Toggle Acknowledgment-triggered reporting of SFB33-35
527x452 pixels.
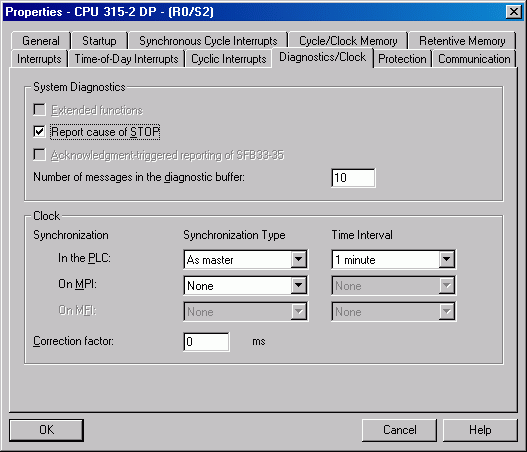pyautogui.click(x=39, y=155)
